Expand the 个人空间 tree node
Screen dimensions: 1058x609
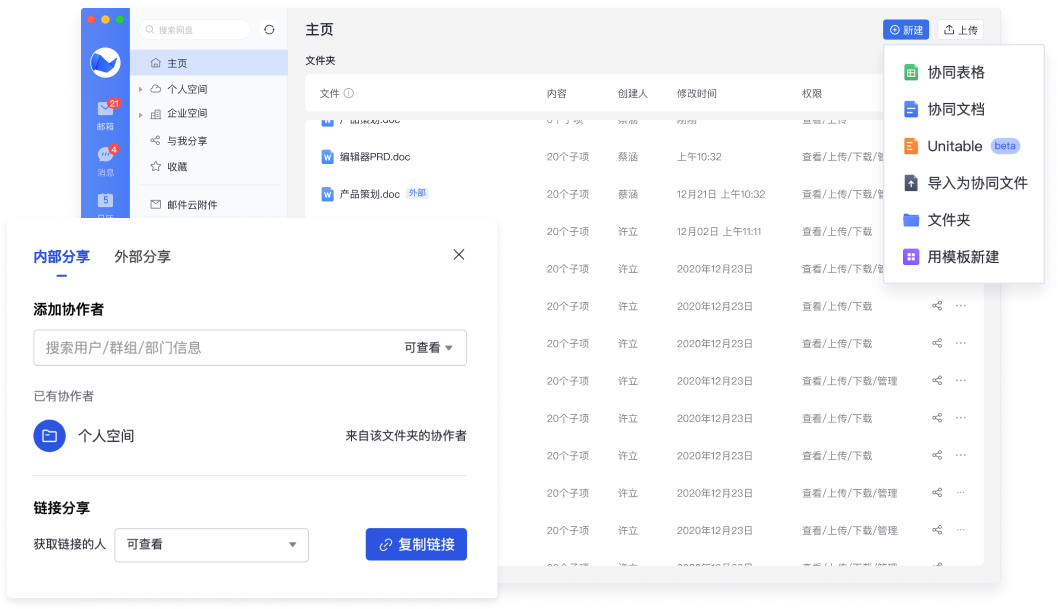[141, 89]
